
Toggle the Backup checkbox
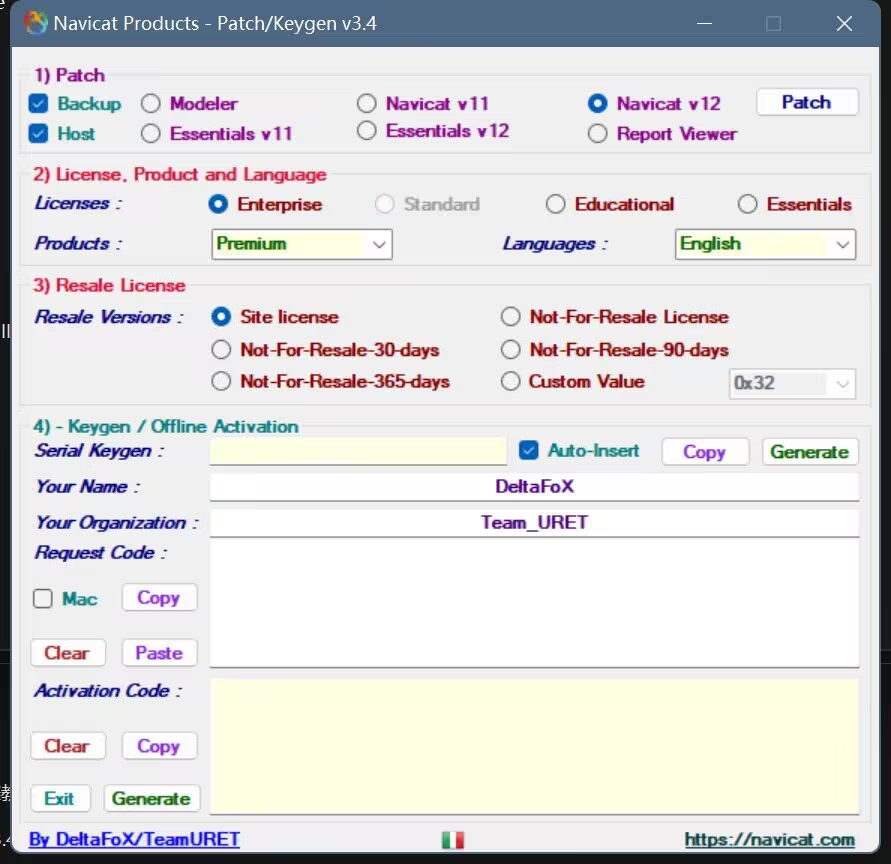(x=39, y=104)
